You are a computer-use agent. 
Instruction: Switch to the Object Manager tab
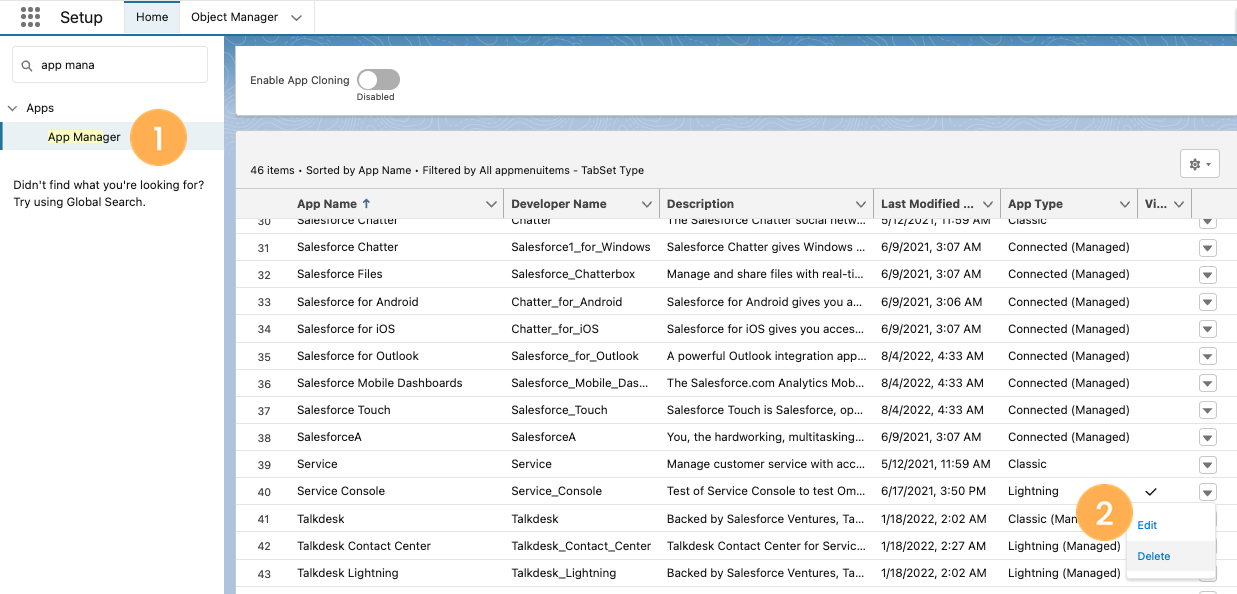[x=233, y=17]
